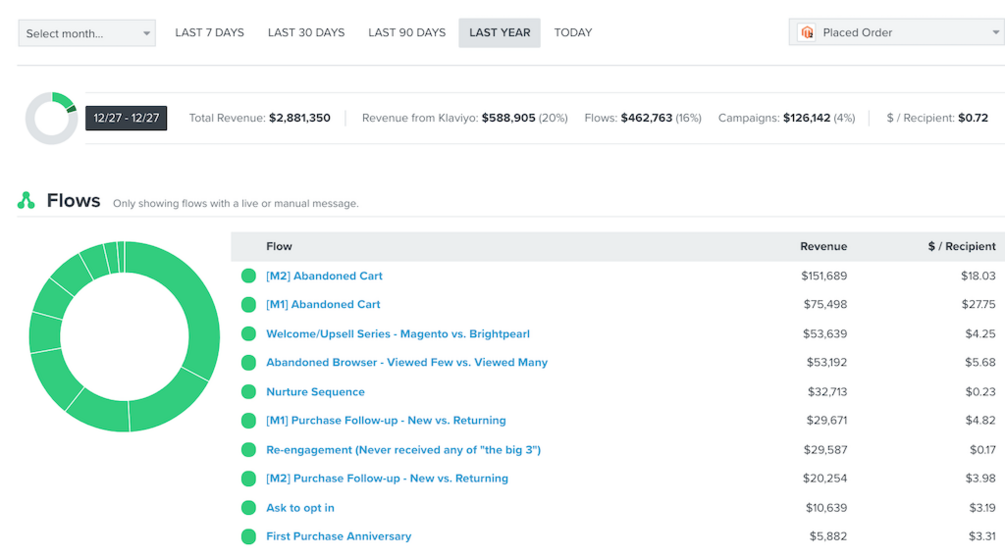Switch to the Last 7 Days range

(x=209, y=33)
